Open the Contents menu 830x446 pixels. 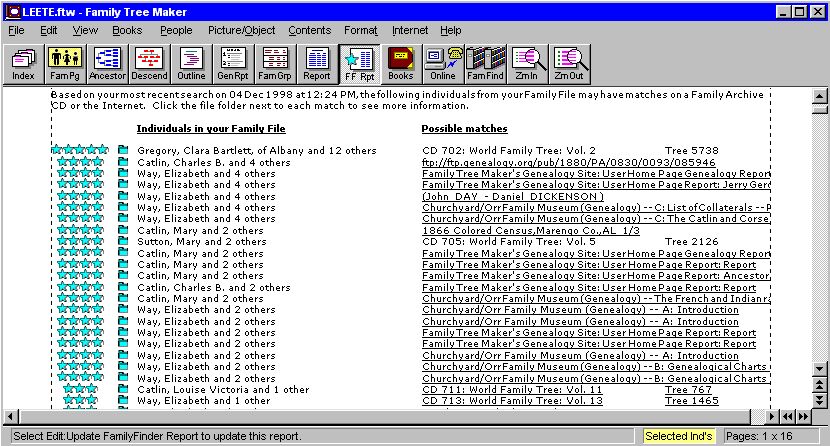(x=310, y=30)
